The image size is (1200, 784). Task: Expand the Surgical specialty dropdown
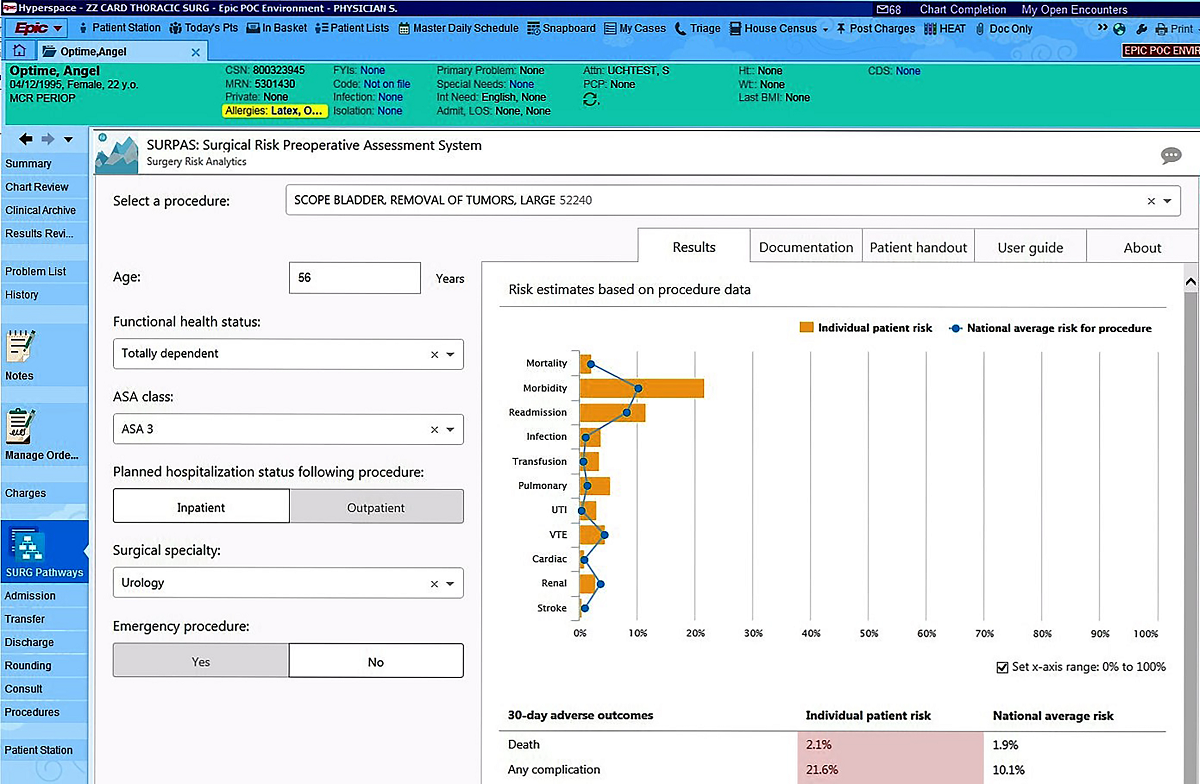click(x=450, y=584)
